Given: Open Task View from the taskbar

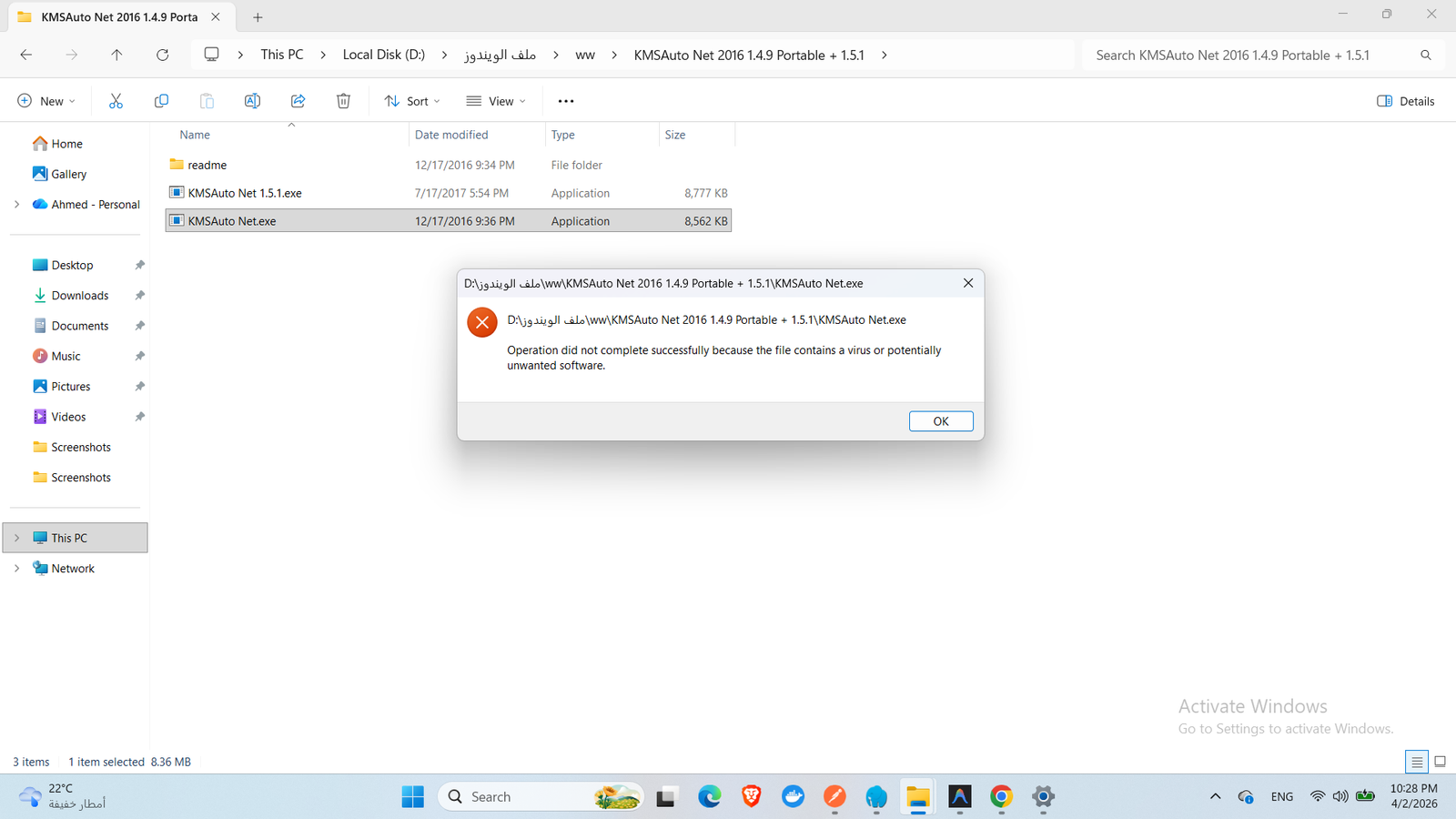Looking at the screenshot, I should coord(667,797).
